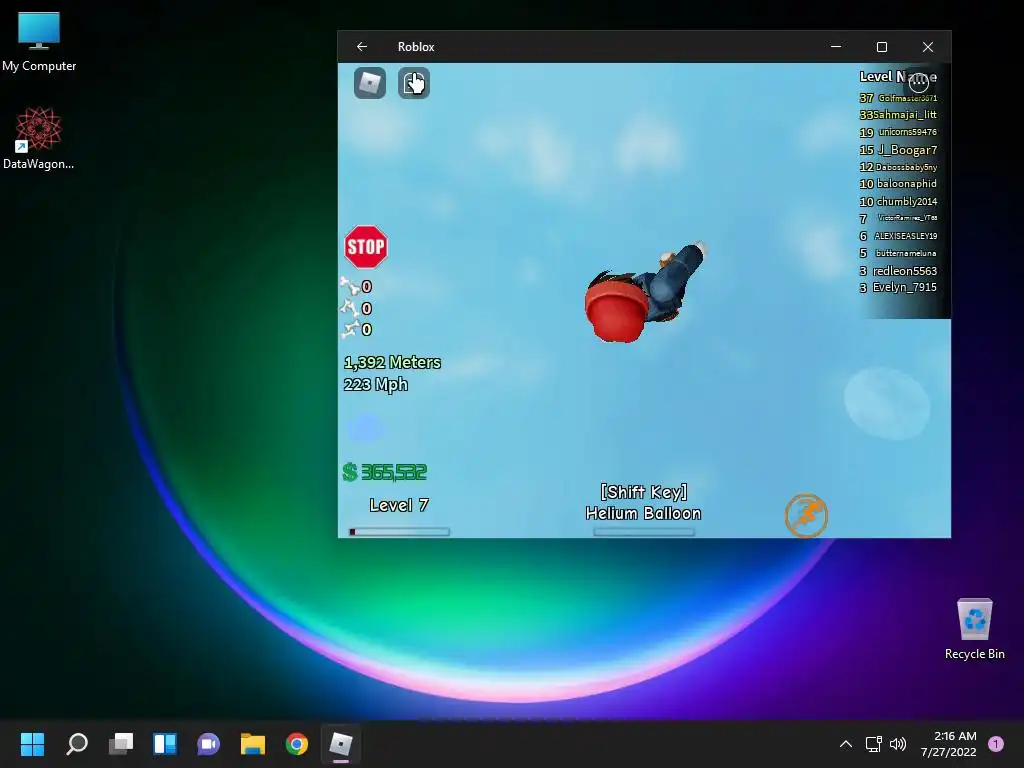This screenshot has width=1024, height=768.
Task: Open the Windows Start menu
Action: [32, 744]
